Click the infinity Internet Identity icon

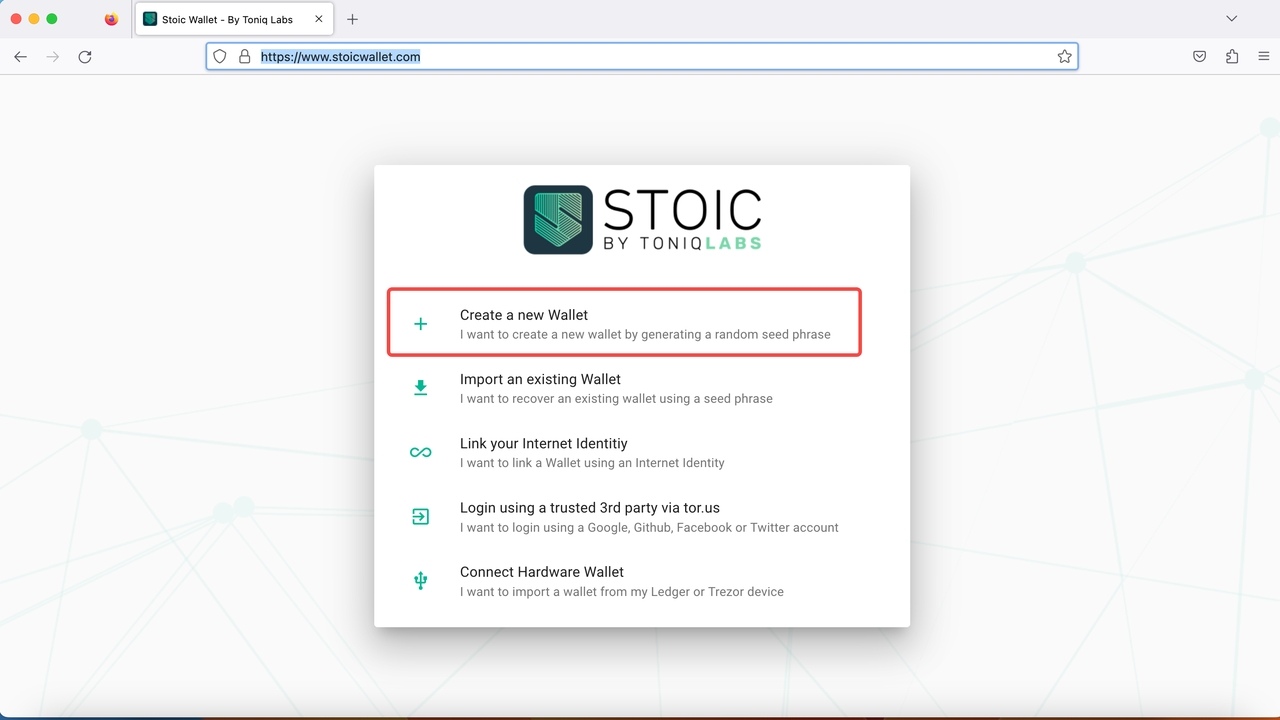(x=421, y=452)
